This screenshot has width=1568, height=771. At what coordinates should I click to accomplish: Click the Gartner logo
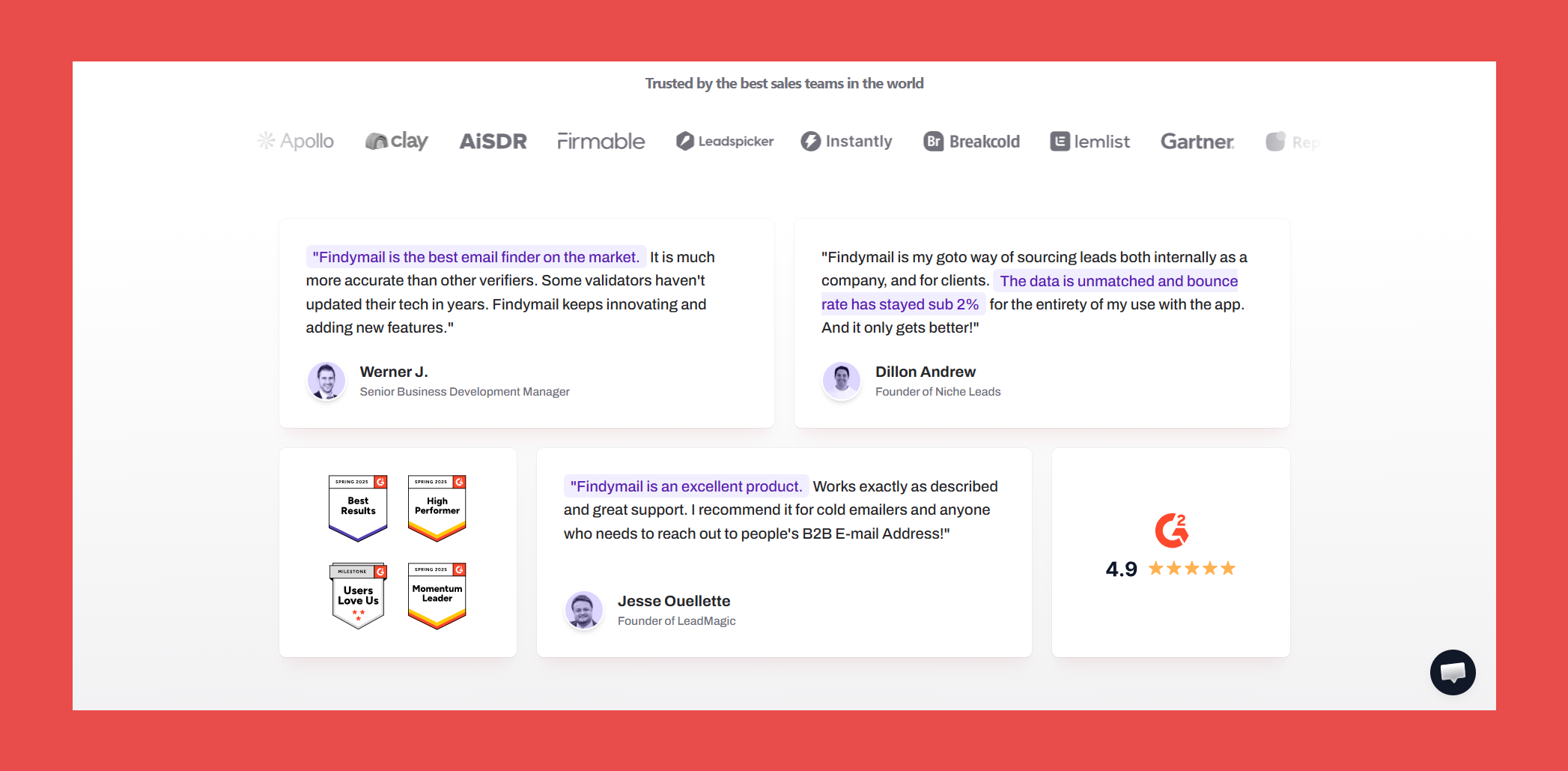[1197, 141]
